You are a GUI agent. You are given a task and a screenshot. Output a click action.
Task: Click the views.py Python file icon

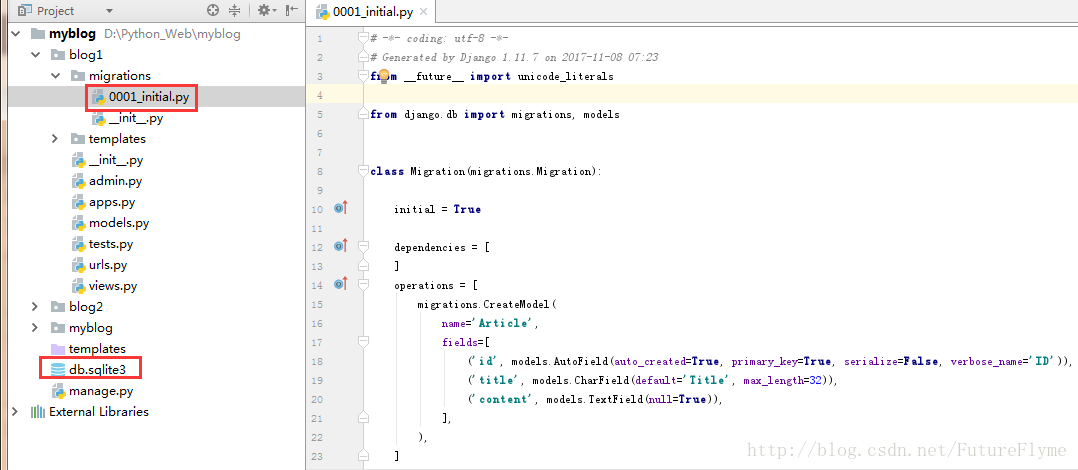pyautogui.click(x=78, y=287)
